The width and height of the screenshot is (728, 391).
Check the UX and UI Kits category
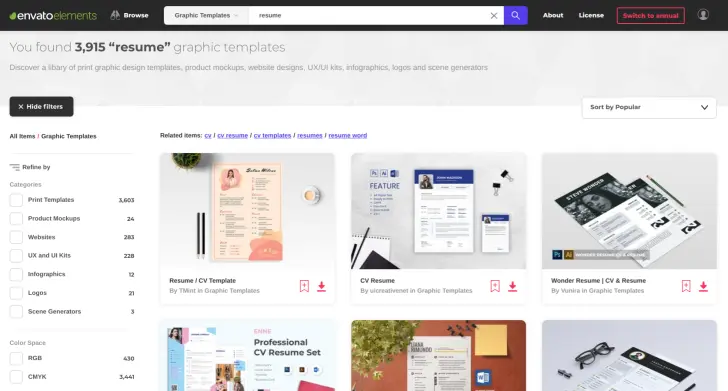16,256
